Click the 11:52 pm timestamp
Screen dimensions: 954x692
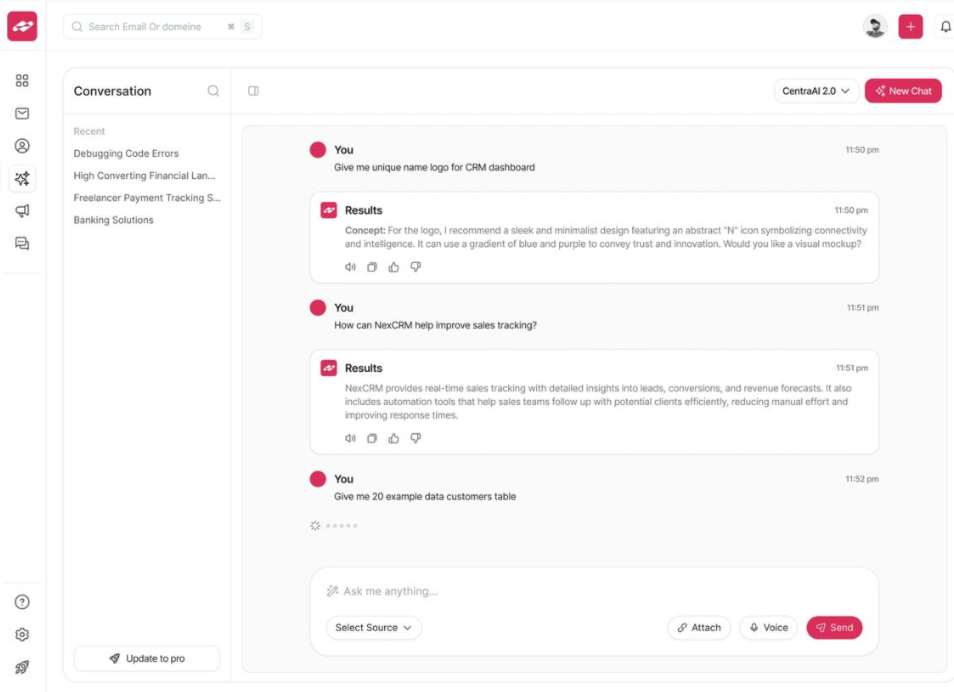[862, 479]
